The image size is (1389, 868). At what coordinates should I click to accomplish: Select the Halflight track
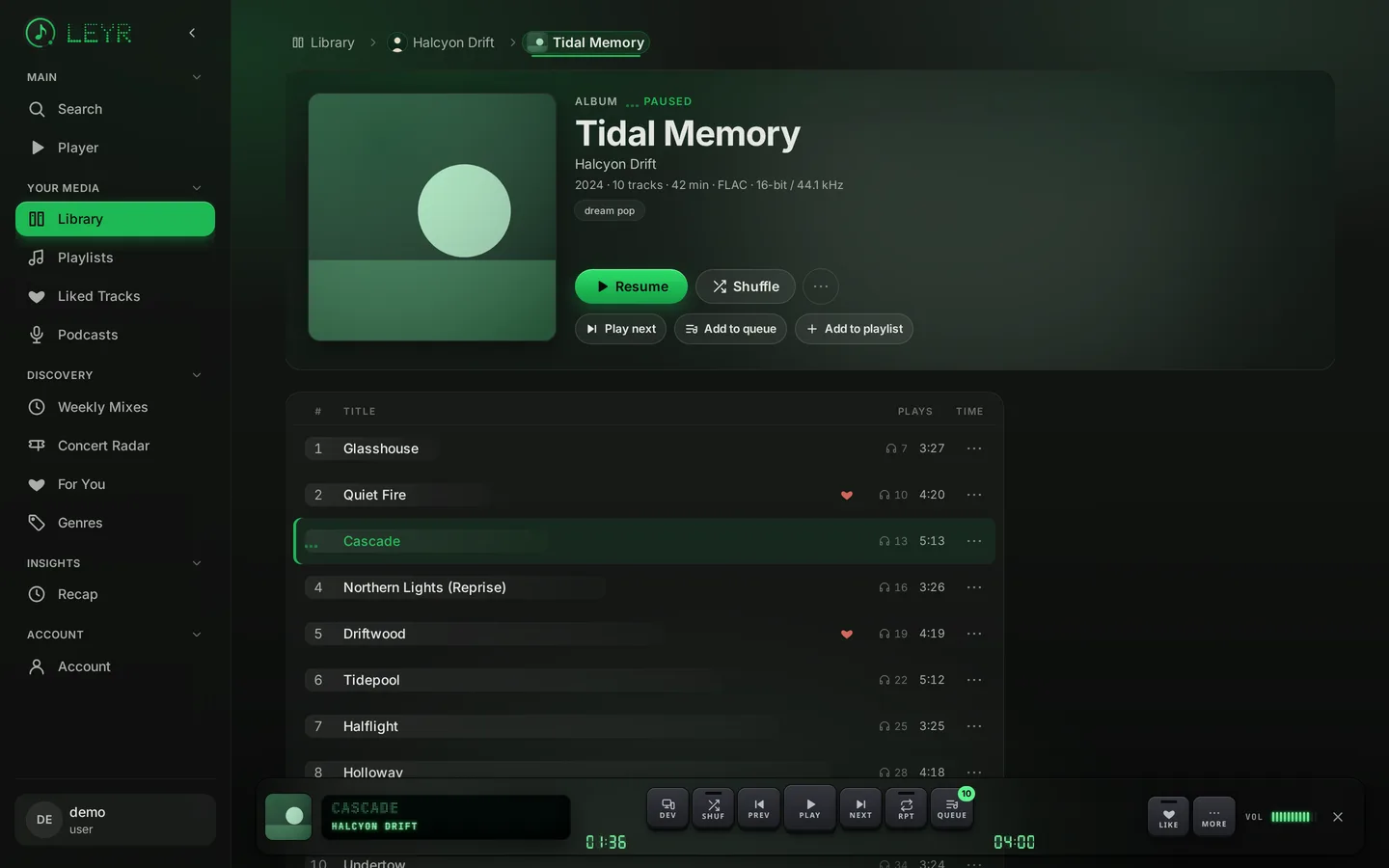point(644,726)
